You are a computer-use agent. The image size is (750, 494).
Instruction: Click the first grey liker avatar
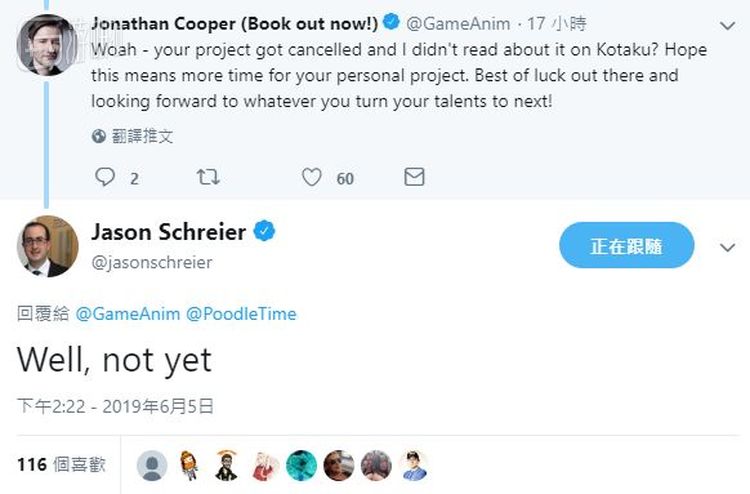(x=151, y=465)
